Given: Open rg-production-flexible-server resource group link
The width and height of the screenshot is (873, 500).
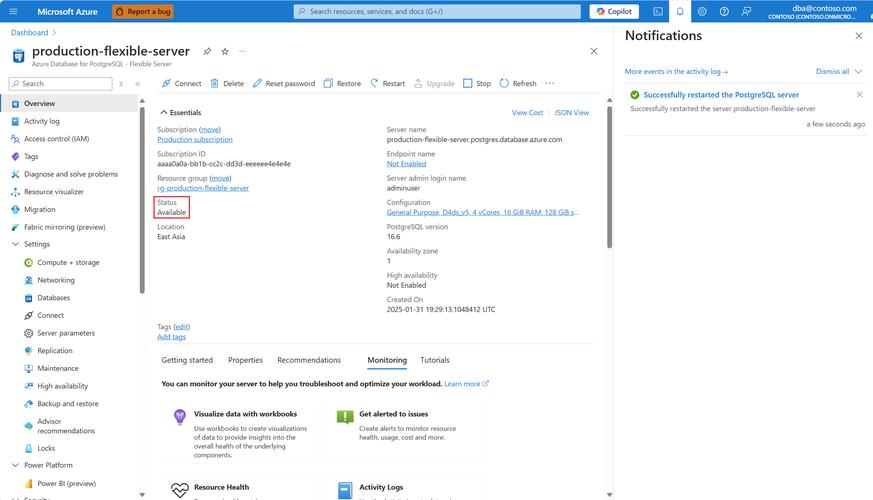Looking at the screenshot, I should click(203, 188).
